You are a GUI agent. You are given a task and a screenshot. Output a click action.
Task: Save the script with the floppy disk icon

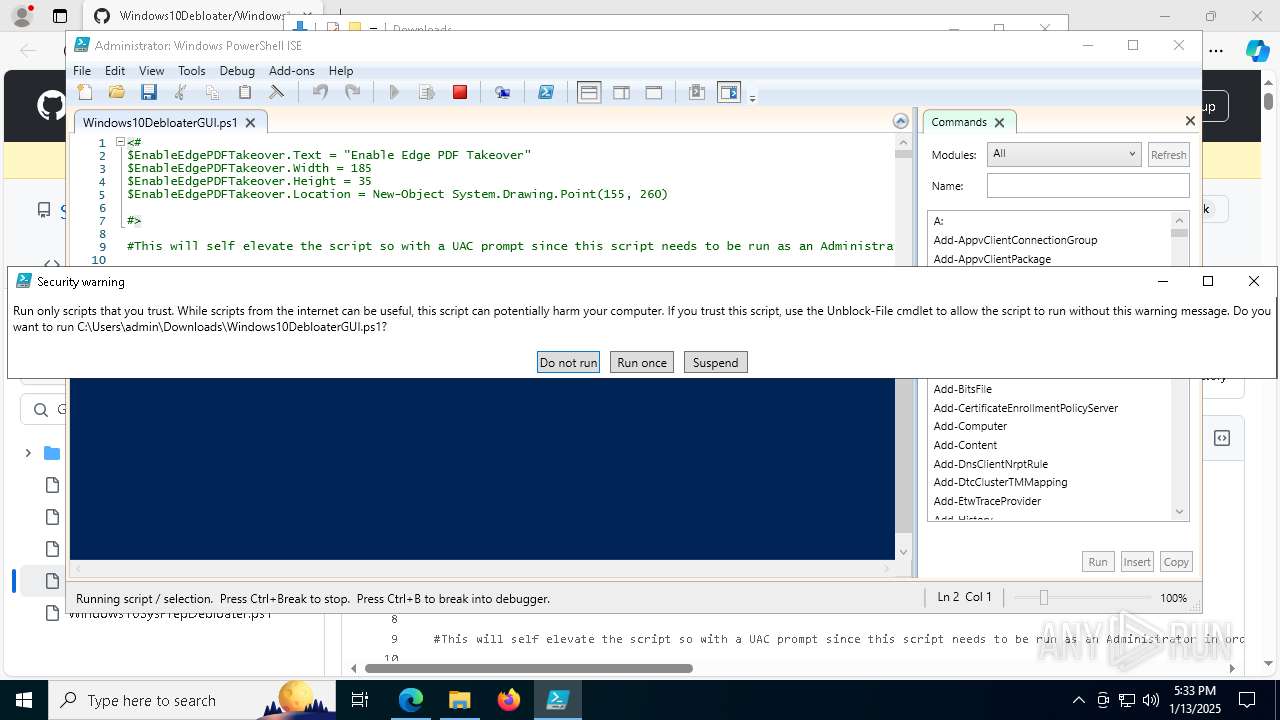[149, 92]
